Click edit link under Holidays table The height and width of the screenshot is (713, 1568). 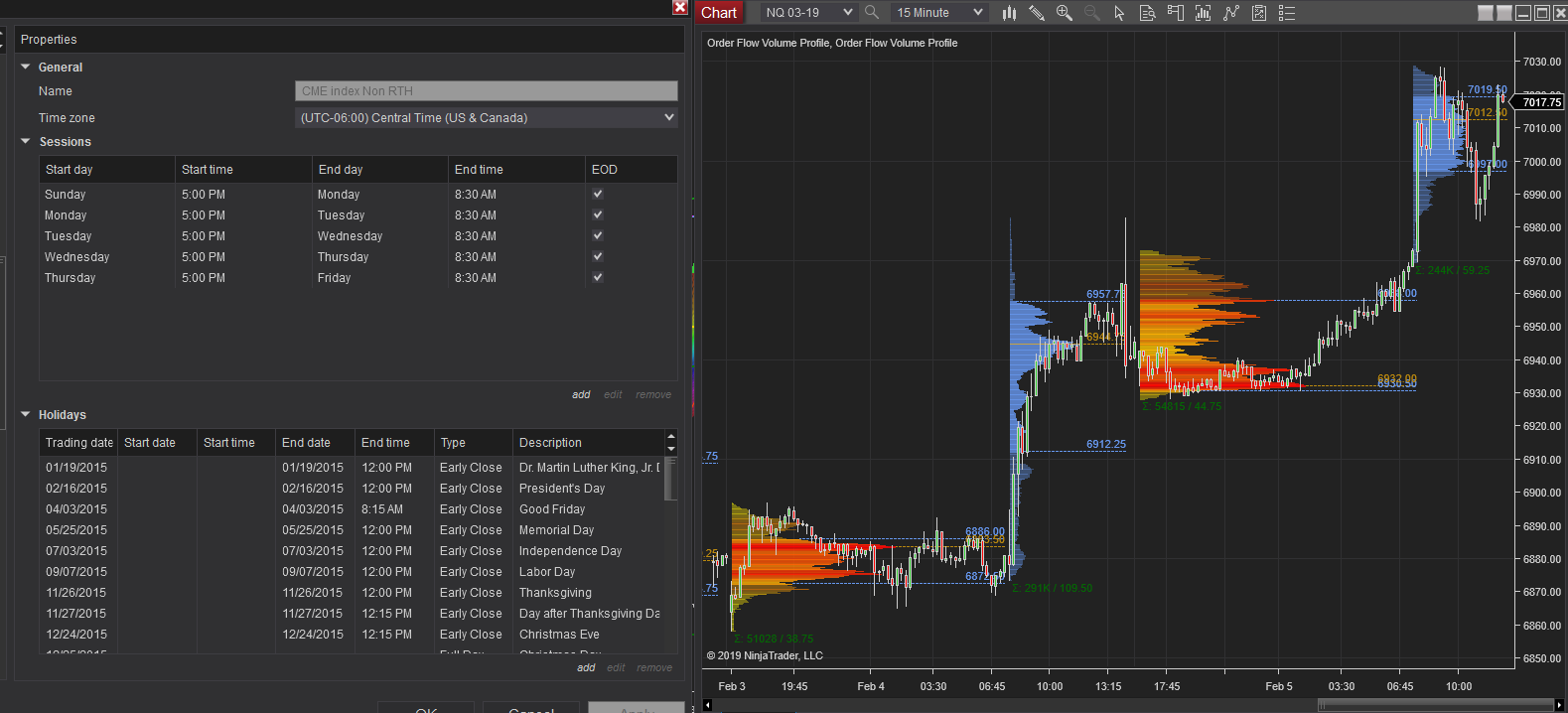(616, 668)
